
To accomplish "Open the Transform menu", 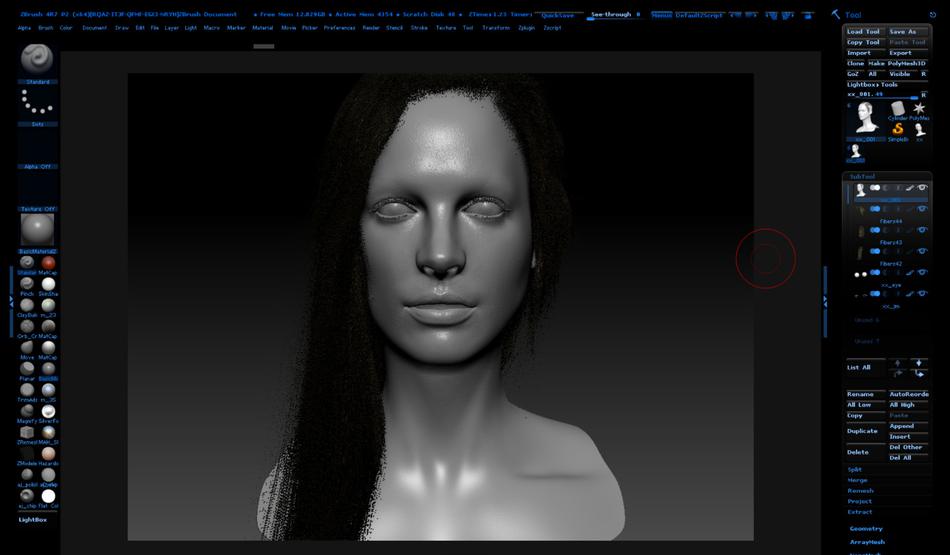I will pos(496,28).
